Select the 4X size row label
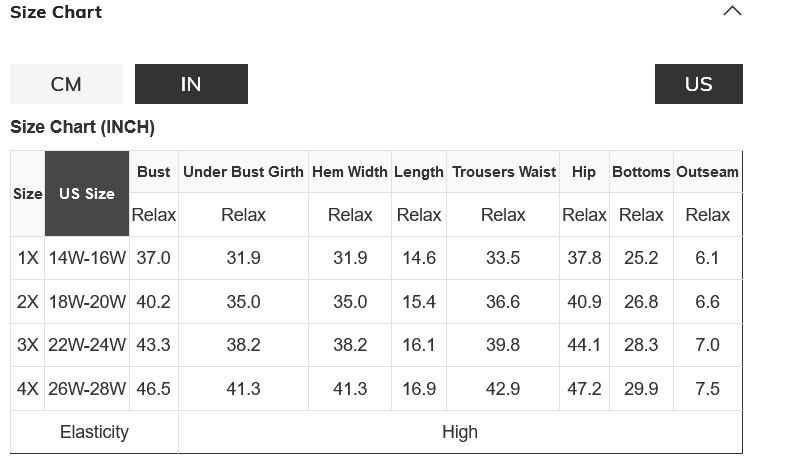 pos(28,389)
